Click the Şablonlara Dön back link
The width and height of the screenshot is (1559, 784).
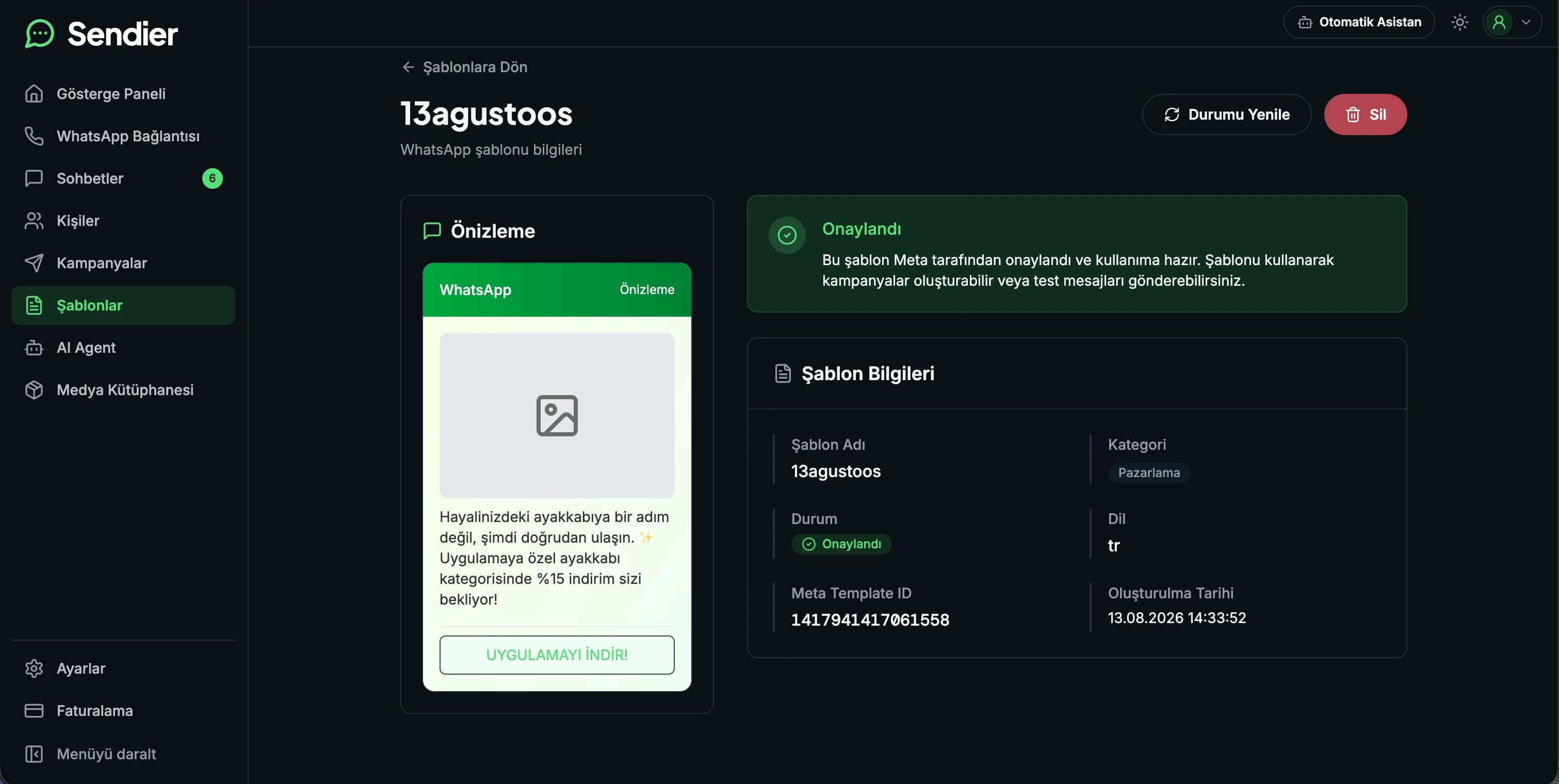point(464,67)
